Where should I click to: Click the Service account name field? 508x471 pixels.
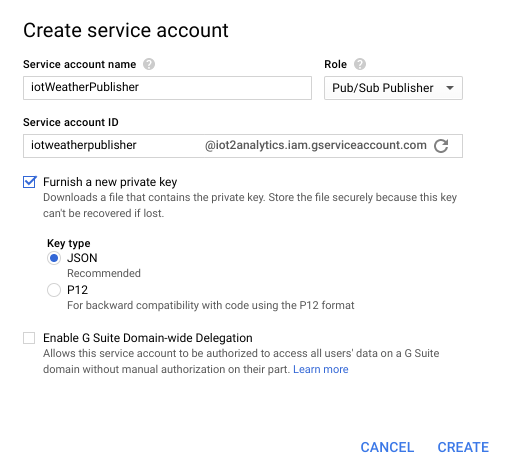(x=167, y=88)
